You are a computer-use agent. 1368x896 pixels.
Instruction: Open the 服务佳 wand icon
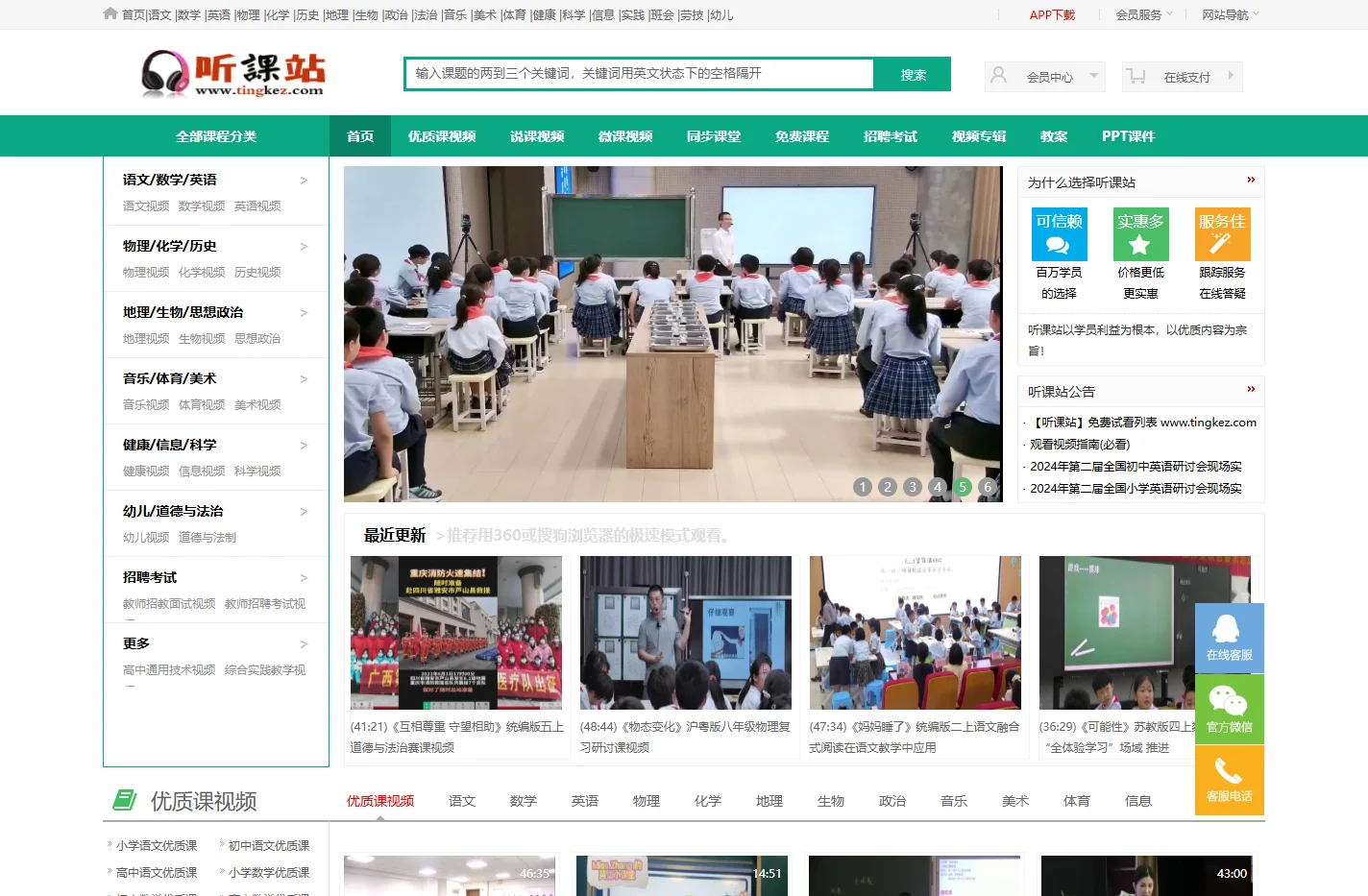pos(1222,245)
